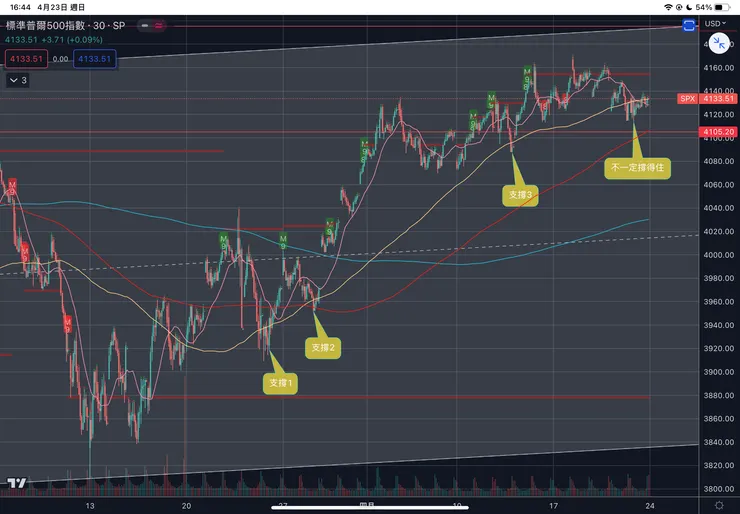This screenshot has width=740, height=514.
Task: Click the 3840.00 price axis label
Action: coord(719,442)
